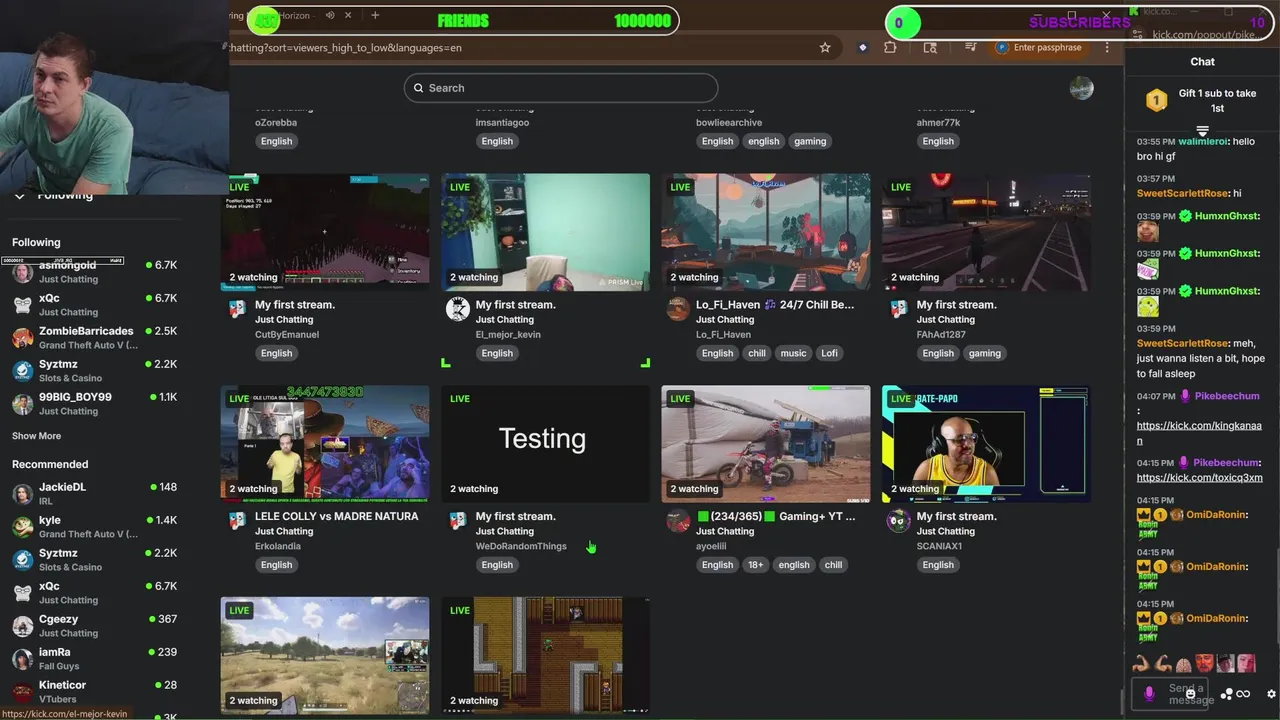Viewport: 1280px width, 720px height.
Task: Open WeDoRandomThings channel name link
Action: [521, 546]
